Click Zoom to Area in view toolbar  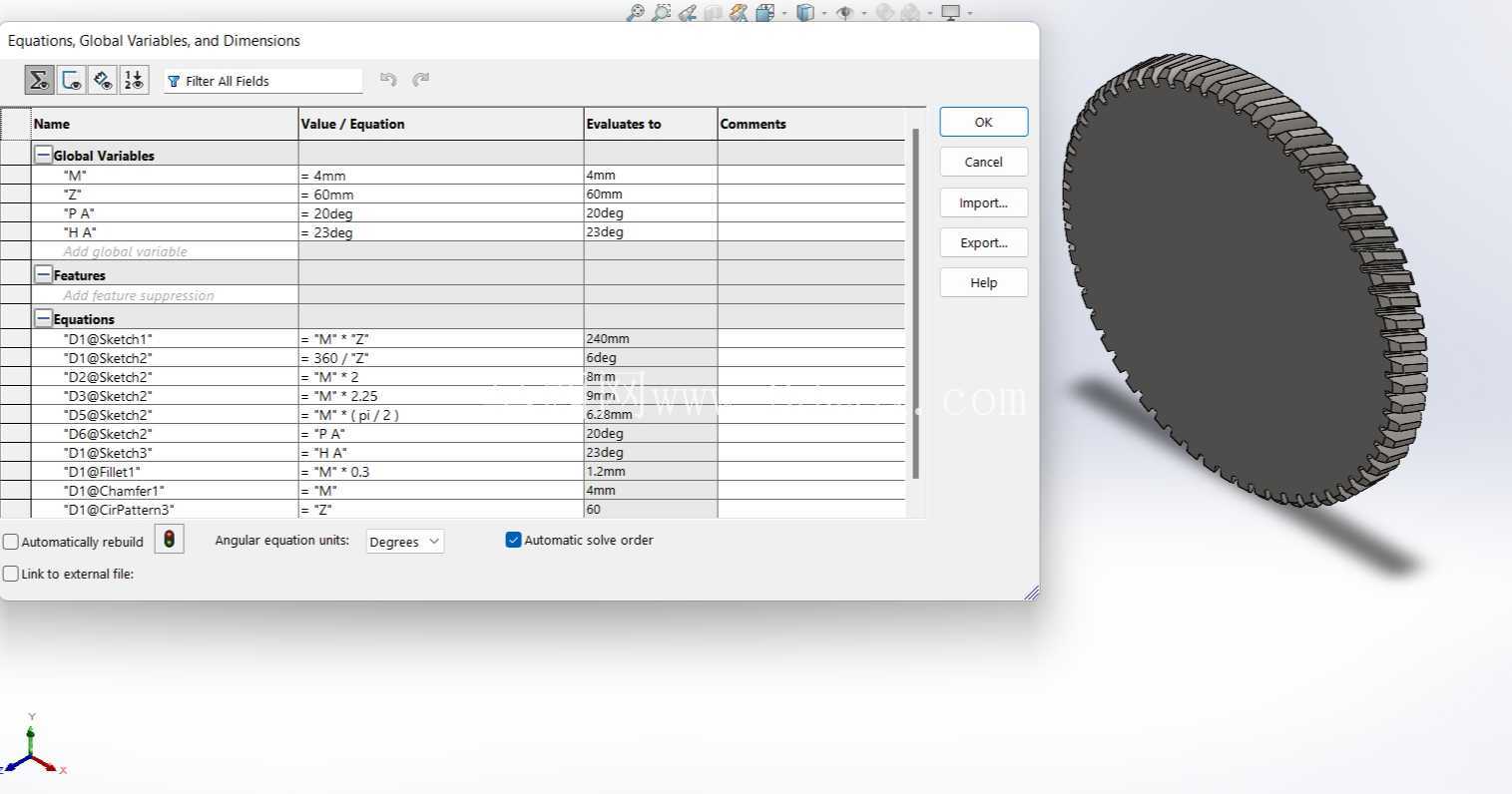coord(662,13)
